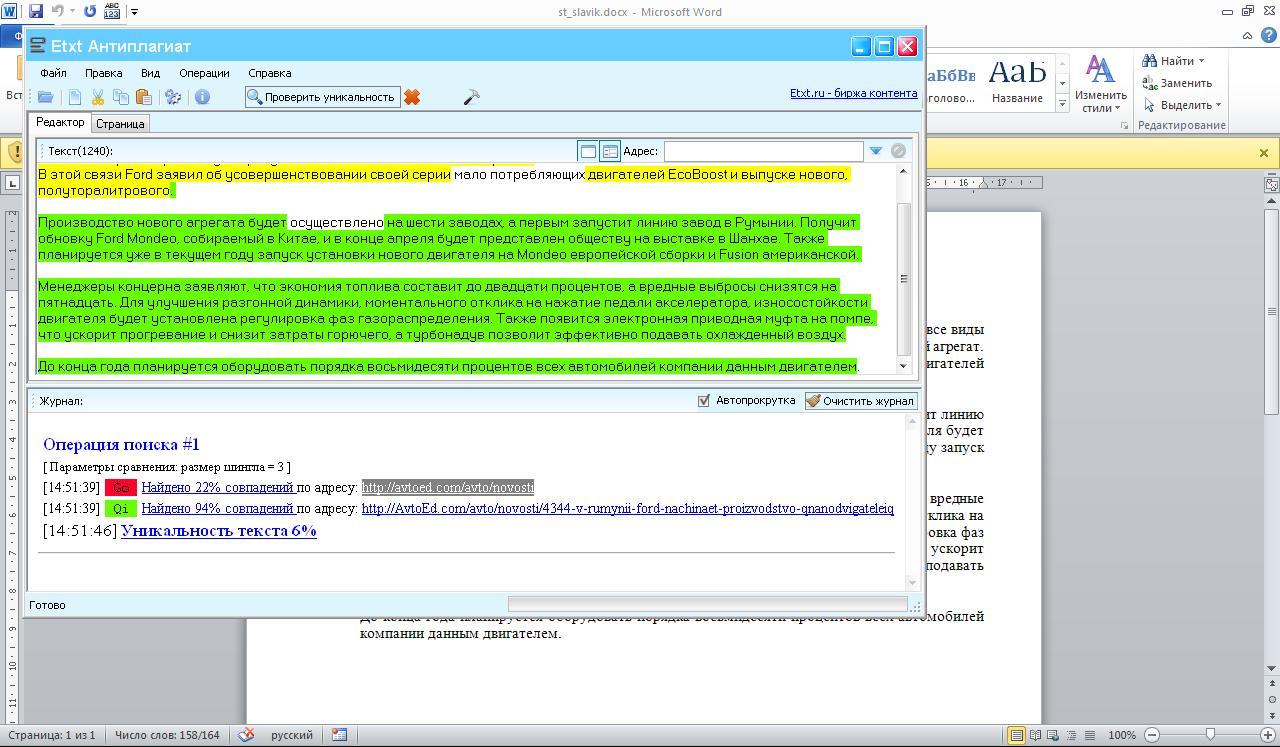Image resolution: width=1280 pixels, height=747 pixels.
Task: Close the yellow message bar in Word
Action: pos(1263,153)
